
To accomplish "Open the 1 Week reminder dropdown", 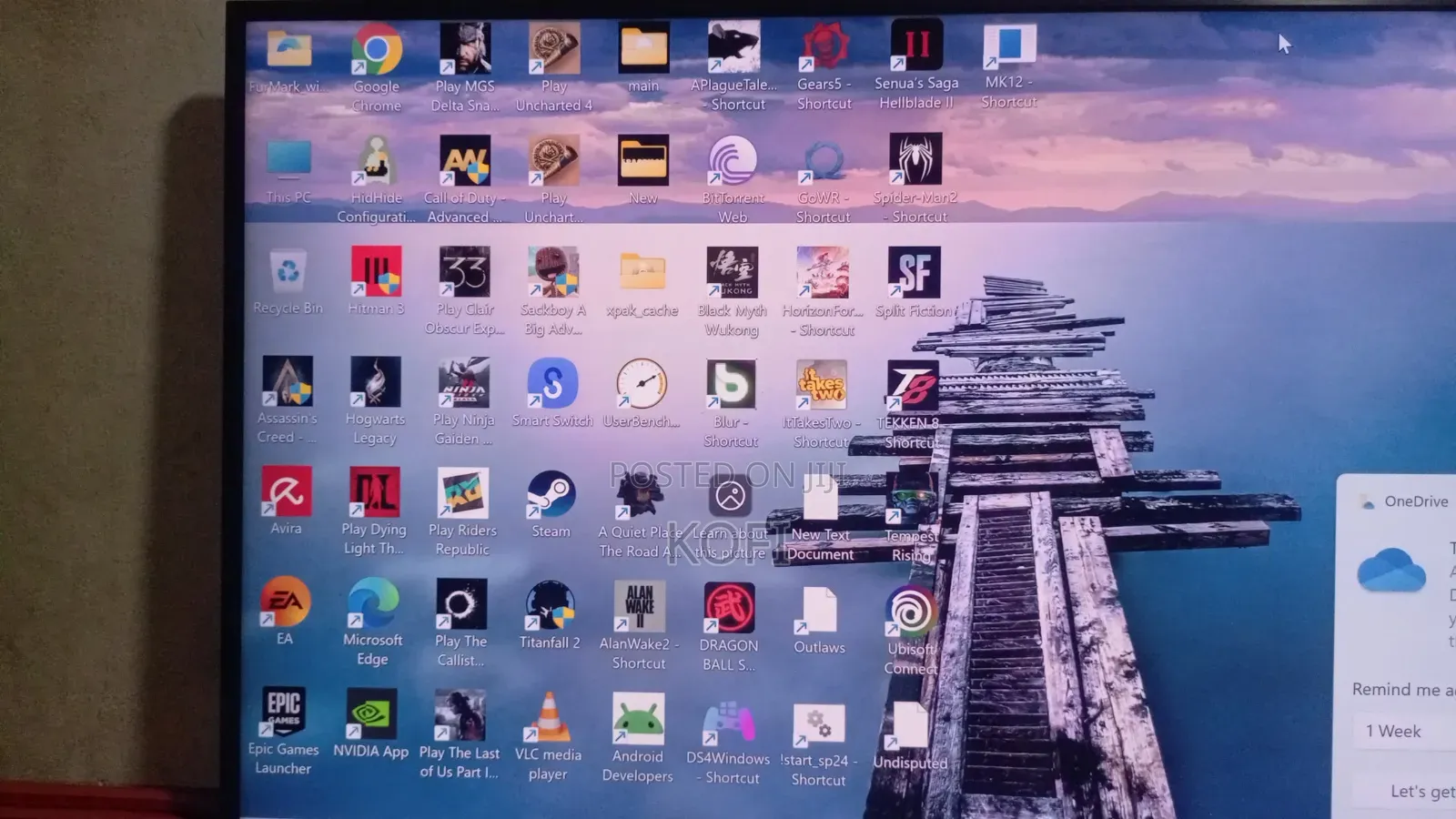I will point(1403,732).
